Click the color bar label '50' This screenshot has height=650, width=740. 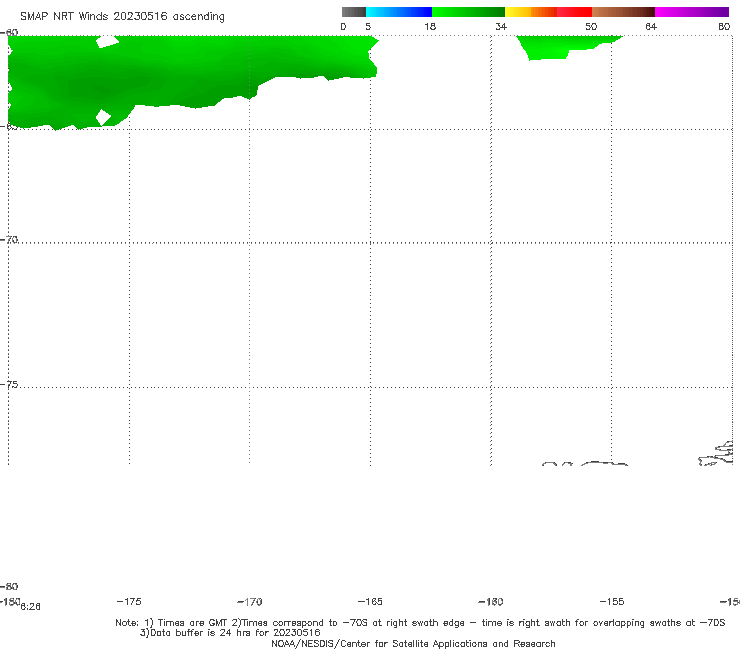pos(591,27)
